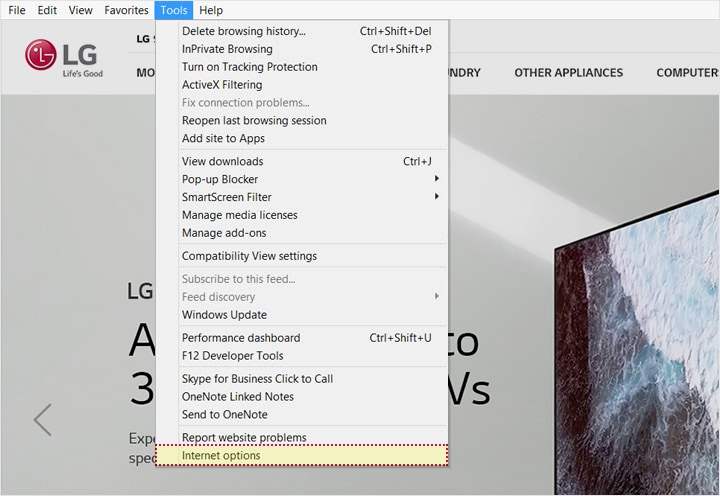The image size is (720, 496).
Task: Select Internet options from Tools menu
Action: coord(221,456)
